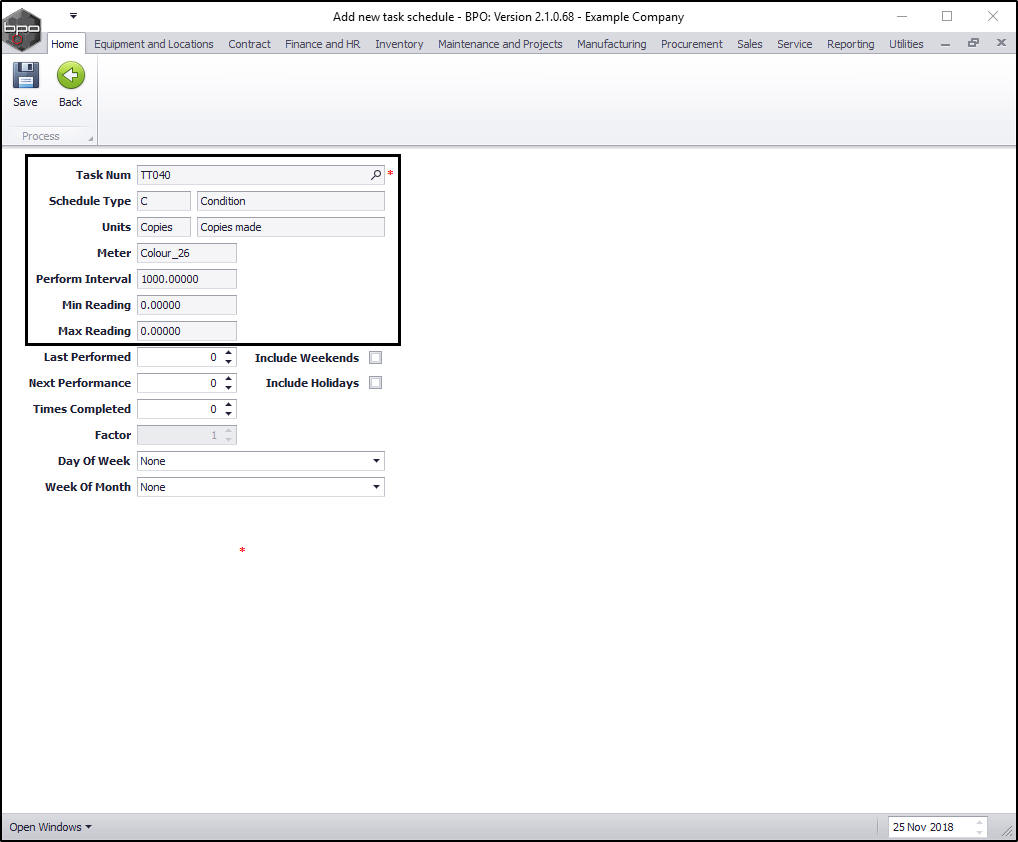
Task: Open the Equipment and Locations tab
Action: tap(154, 43)
